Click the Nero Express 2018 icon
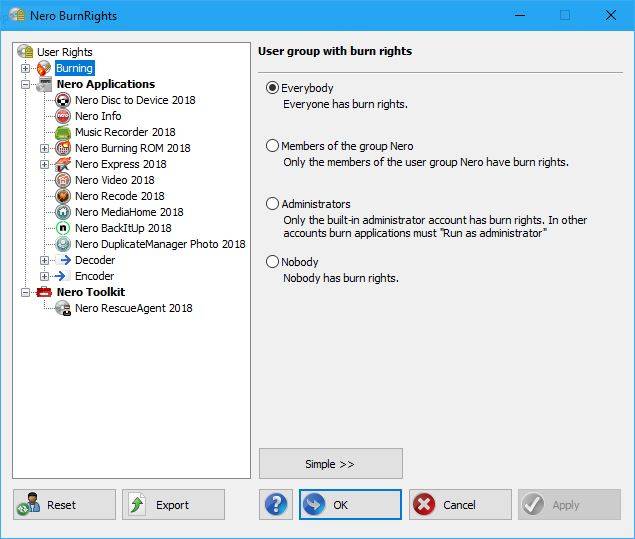635x539 pixels. coord(63,164)
